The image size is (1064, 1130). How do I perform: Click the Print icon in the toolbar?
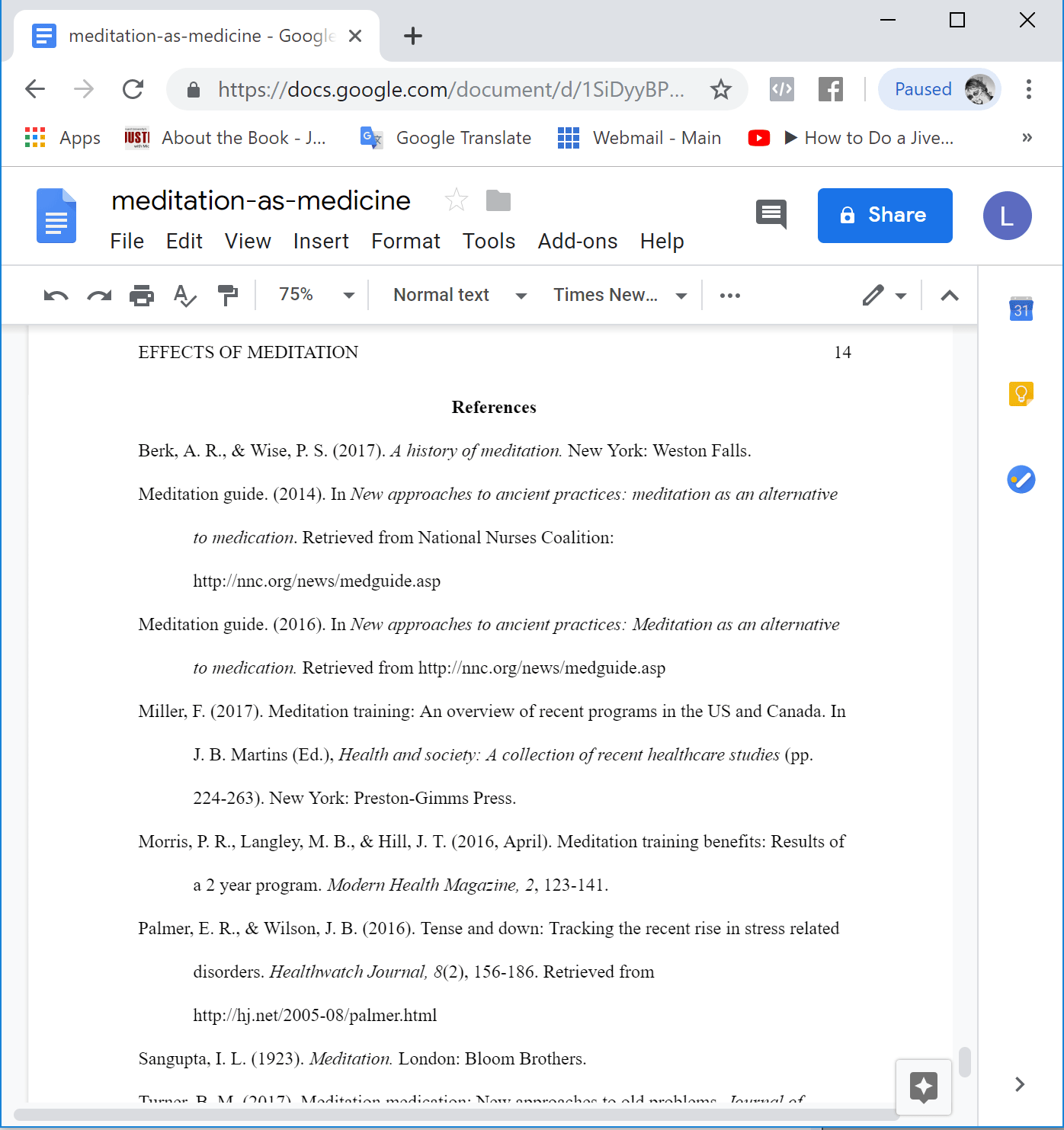(x=141, y=295)
